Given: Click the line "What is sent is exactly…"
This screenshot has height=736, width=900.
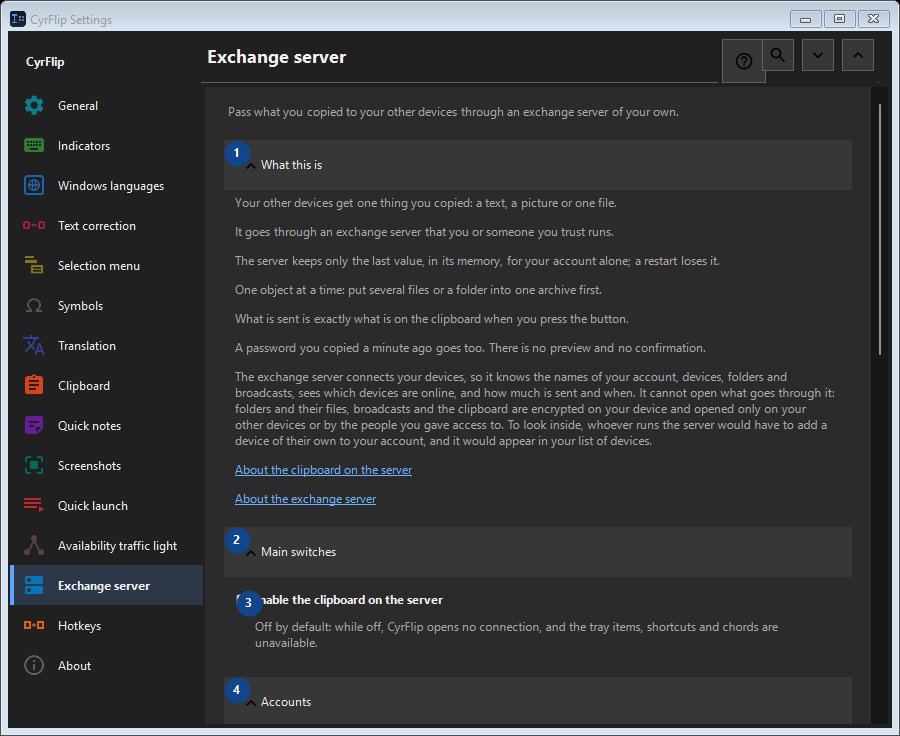Looking at the screenshot, I should pyautogui.click(x=432, y=319).
